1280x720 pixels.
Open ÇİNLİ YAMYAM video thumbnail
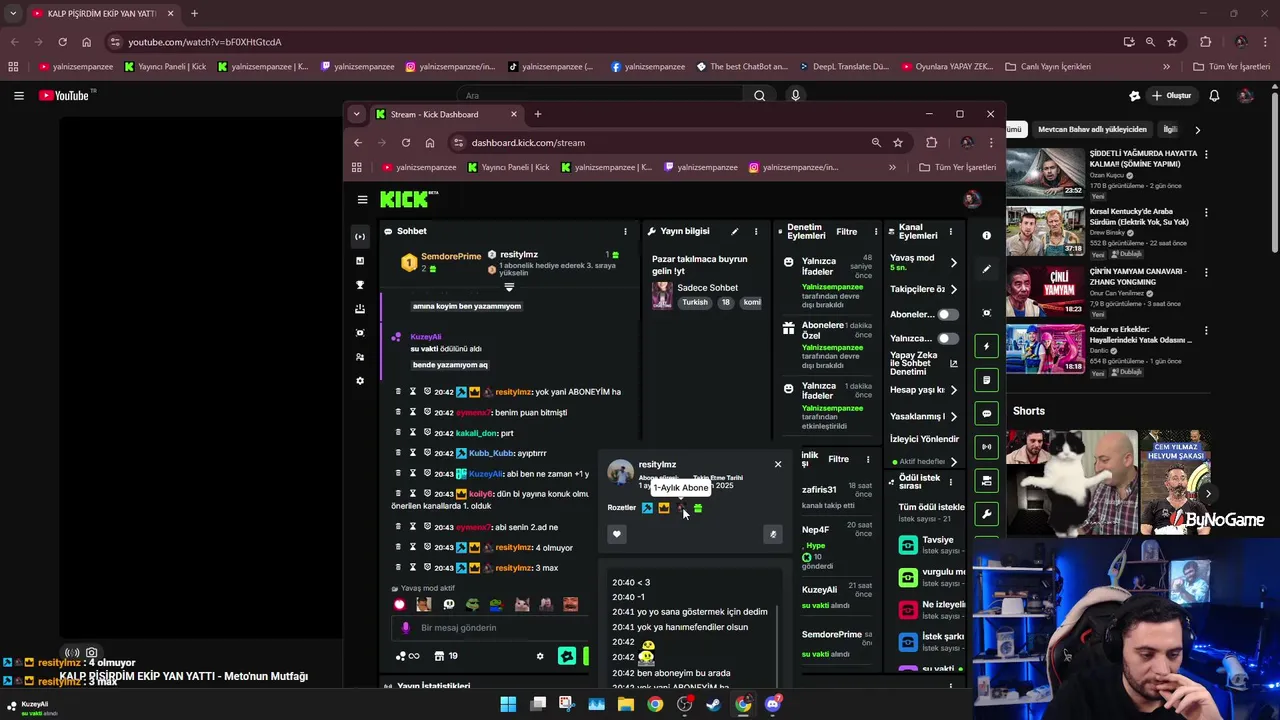[x=1045, y=290]
